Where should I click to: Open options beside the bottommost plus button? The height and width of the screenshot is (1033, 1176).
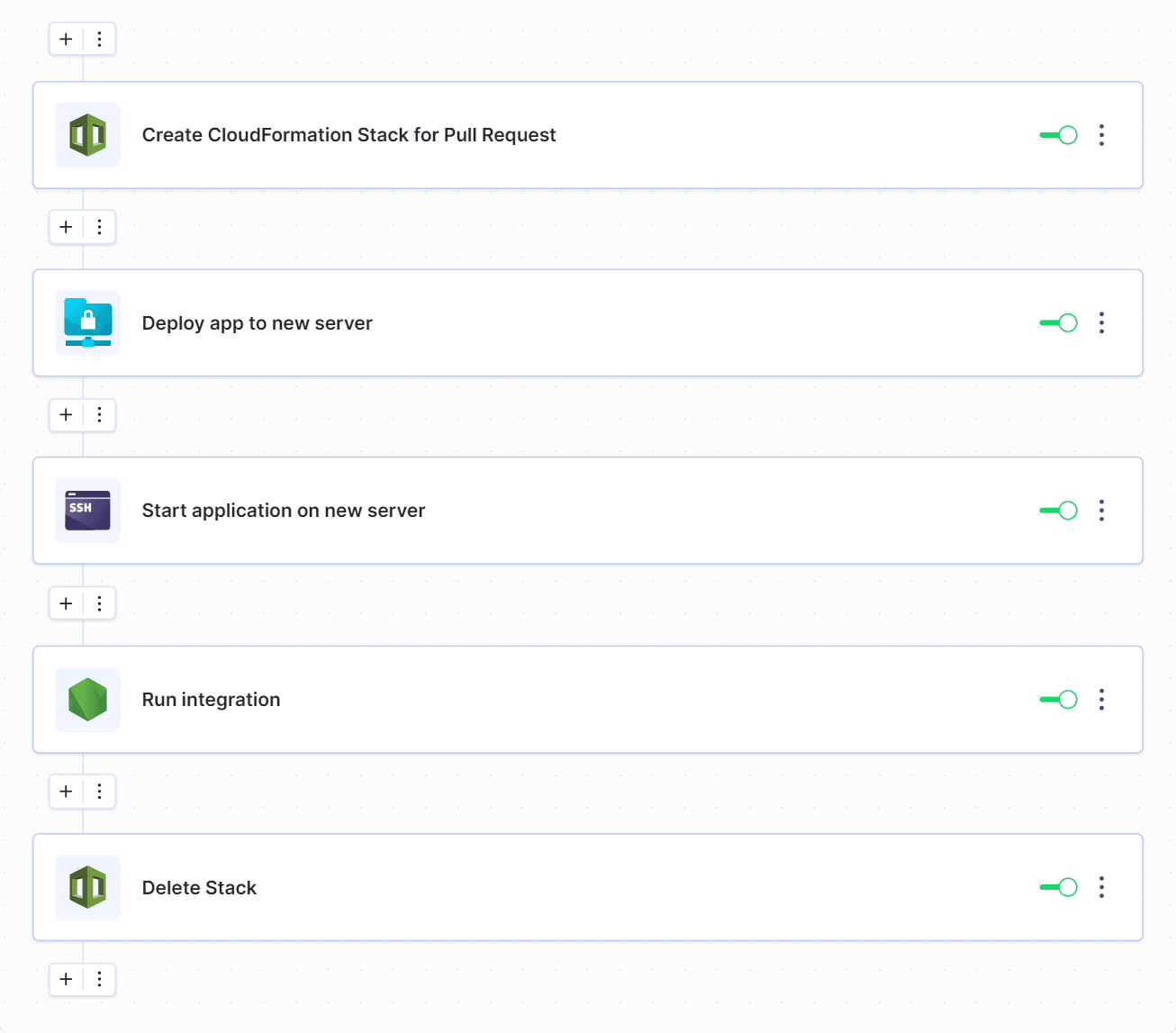point(99,979)
